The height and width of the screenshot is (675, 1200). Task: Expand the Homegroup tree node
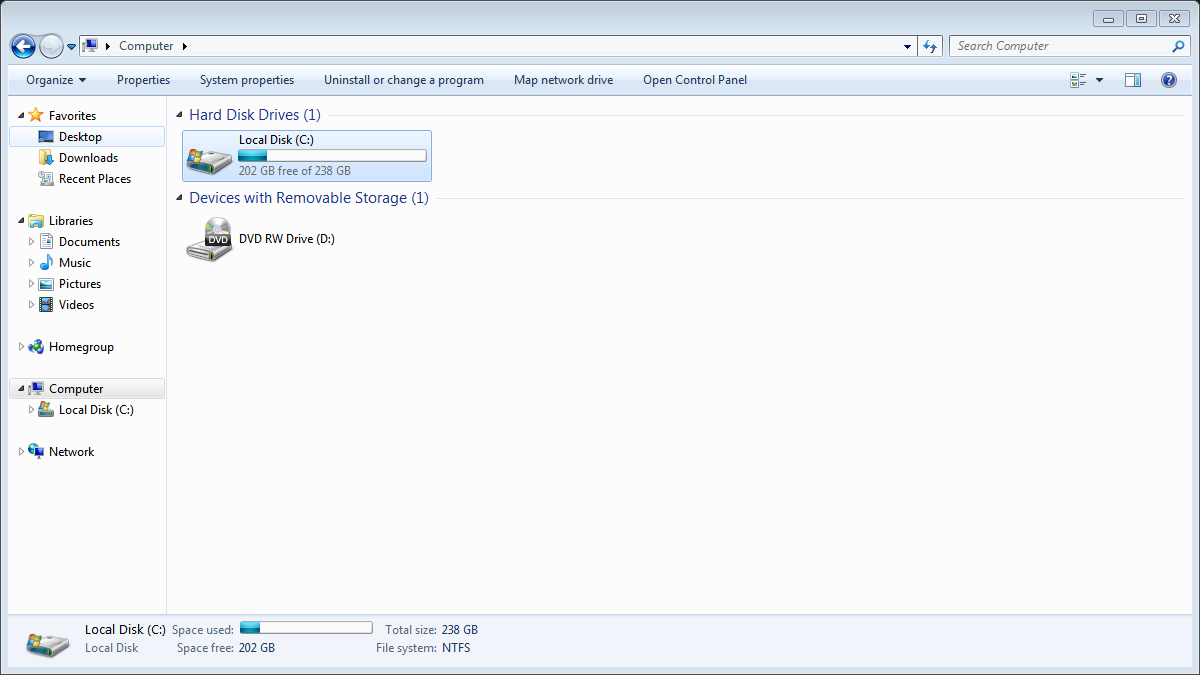(x=22, y=347)
